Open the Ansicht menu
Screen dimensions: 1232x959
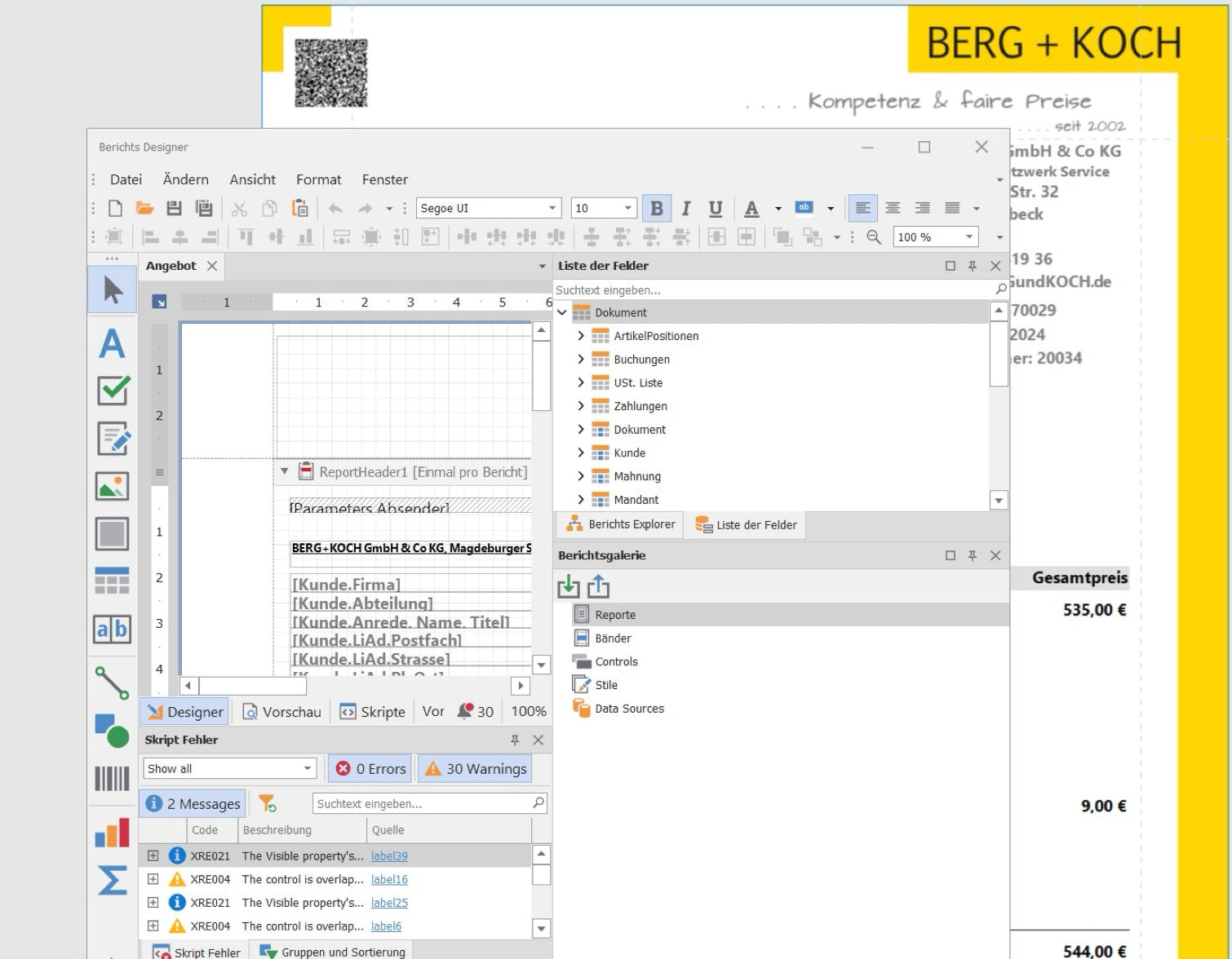(x=252, y=179)
